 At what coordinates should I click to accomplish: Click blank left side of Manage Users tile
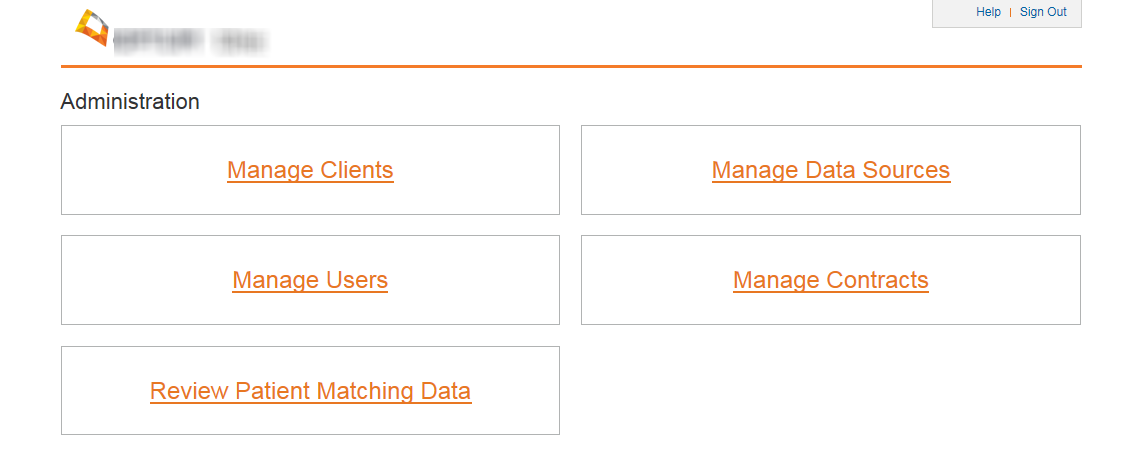pos(130,280)
